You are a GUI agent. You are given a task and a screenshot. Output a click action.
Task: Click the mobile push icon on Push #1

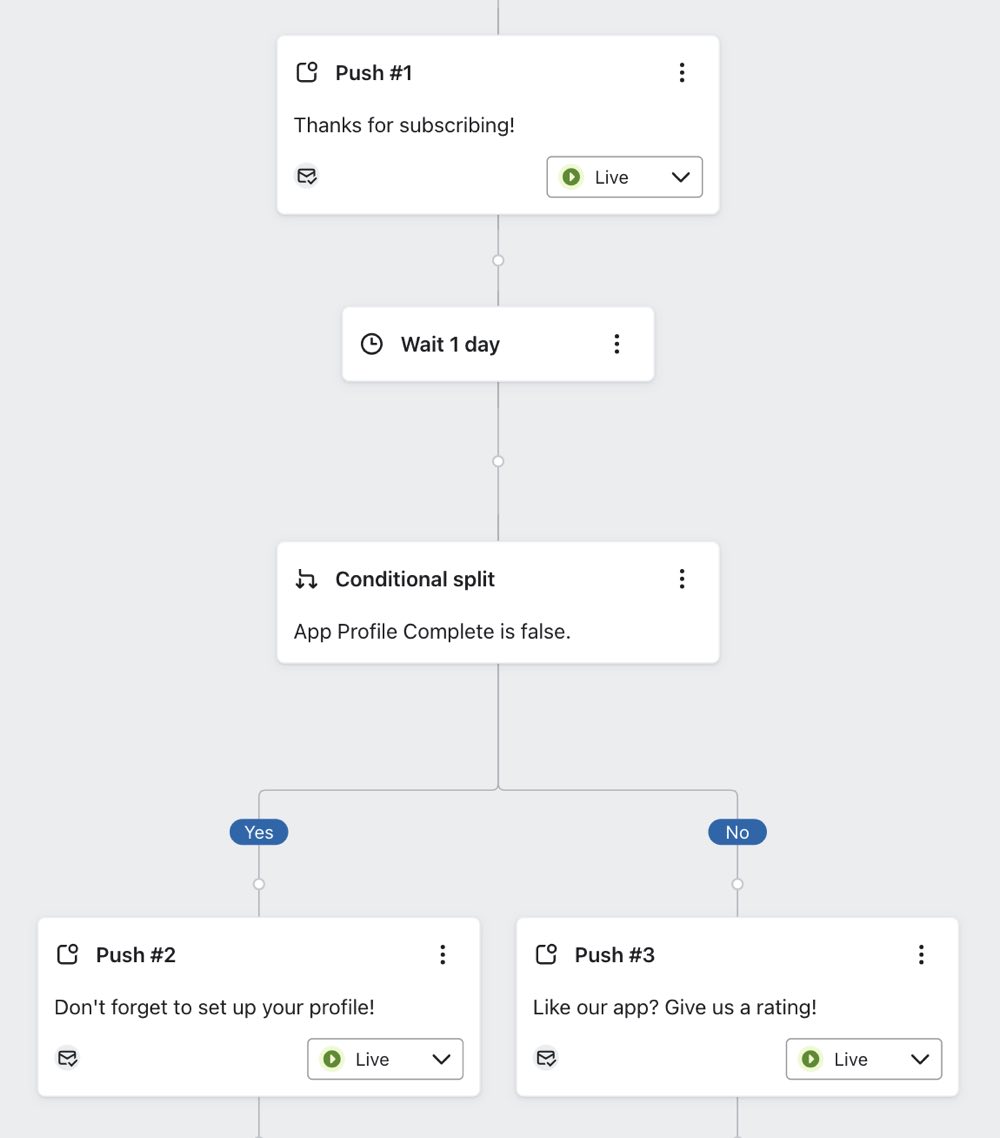(x=307, y=72)
